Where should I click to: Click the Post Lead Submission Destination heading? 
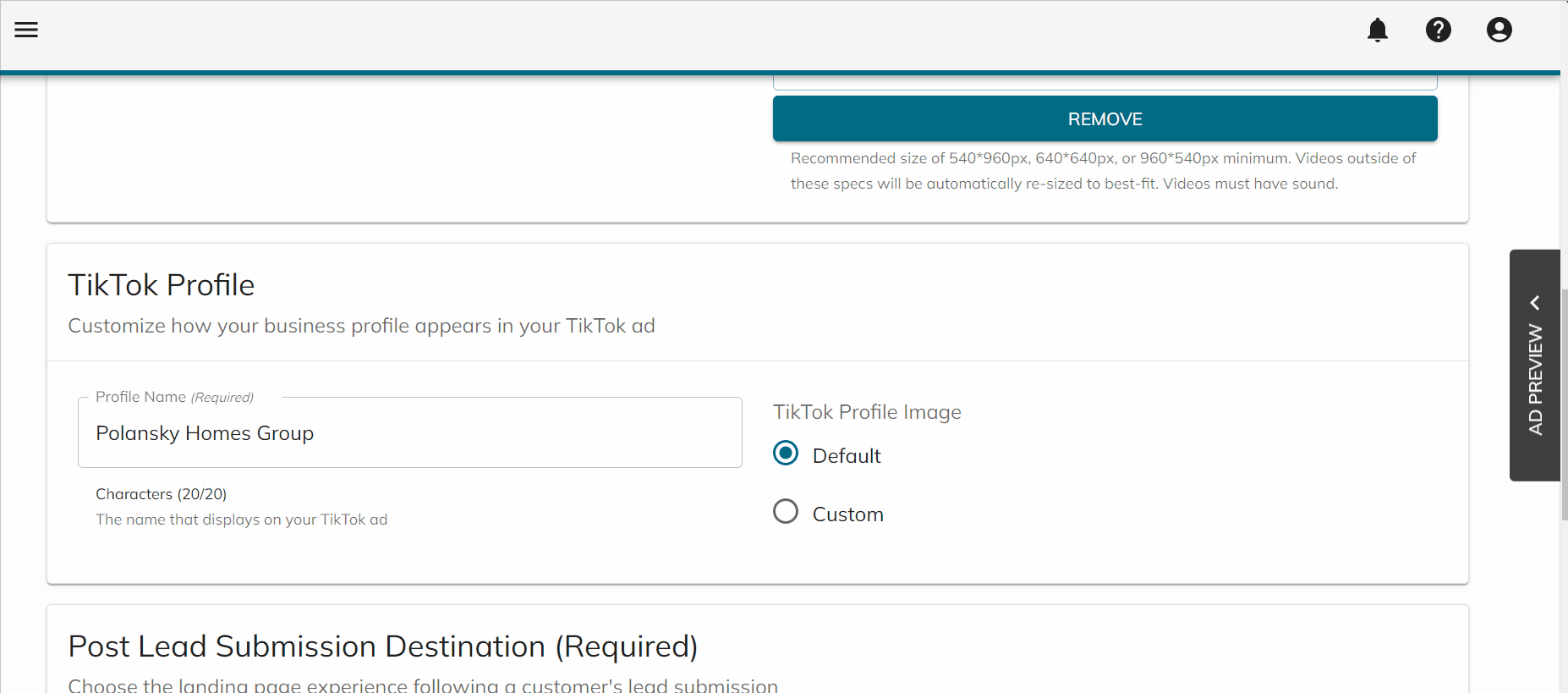(x=383, y=646)
